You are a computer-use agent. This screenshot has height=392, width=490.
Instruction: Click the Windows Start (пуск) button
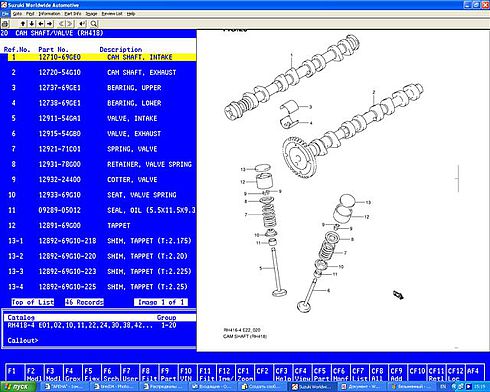[x=18, y=387]
